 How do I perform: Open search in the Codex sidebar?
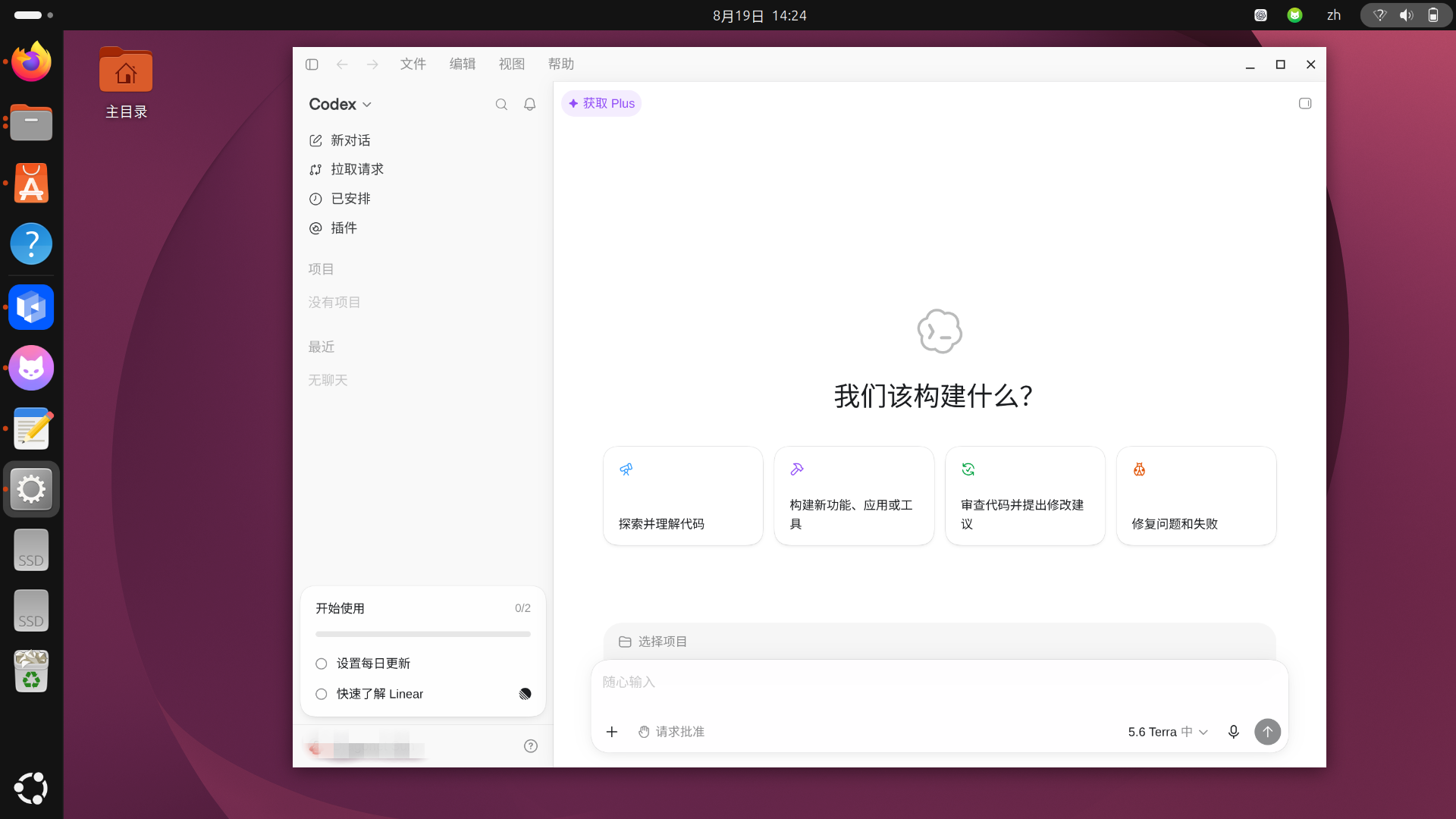click(x=501, y=105)
